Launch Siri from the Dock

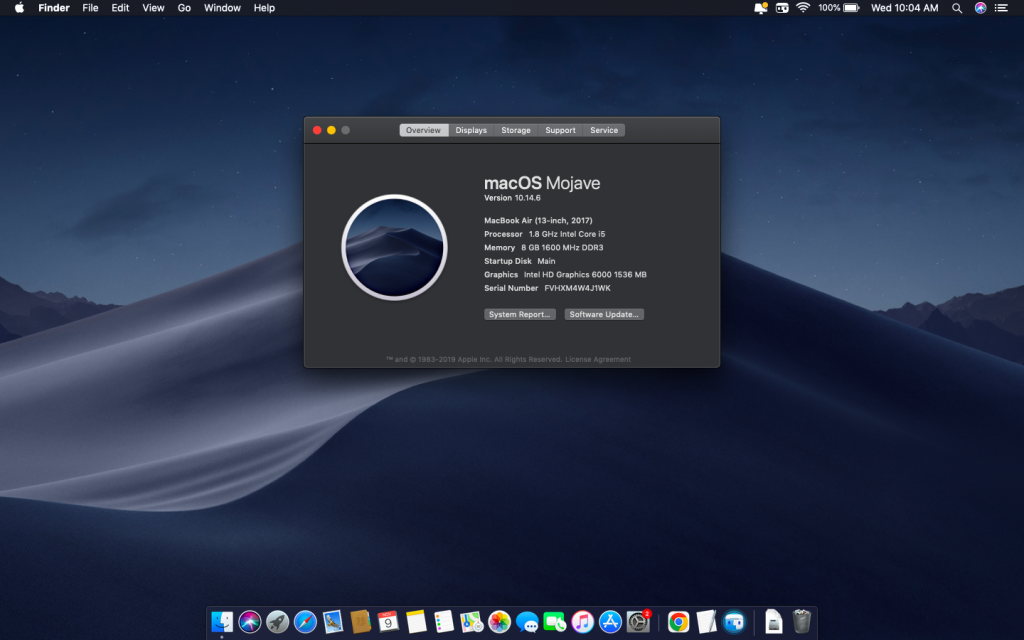click(x=249, y=622)
